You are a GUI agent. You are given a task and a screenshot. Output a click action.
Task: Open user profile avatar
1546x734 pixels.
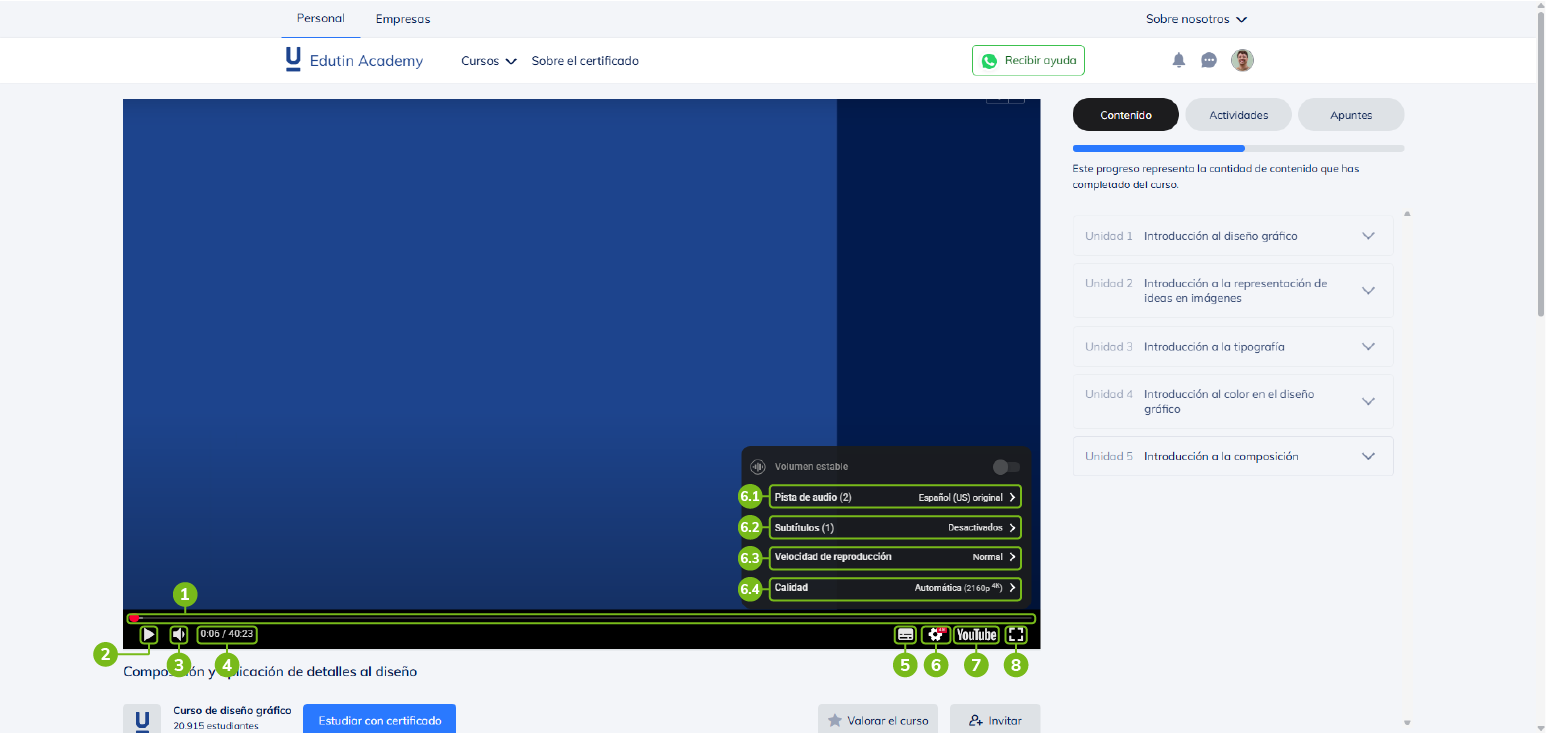[1242, 60]
